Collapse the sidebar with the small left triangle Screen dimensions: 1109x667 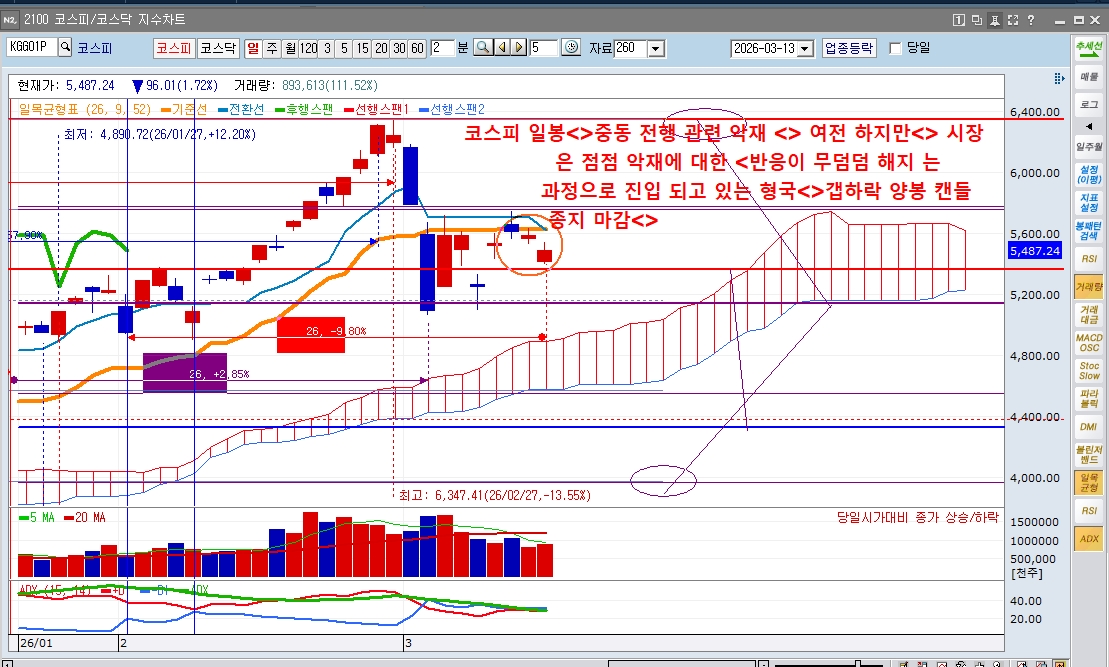point(1089,126)
